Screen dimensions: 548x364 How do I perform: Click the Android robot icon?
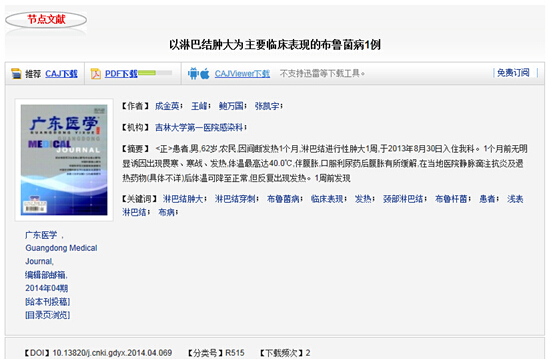click(x=193, y=73)
